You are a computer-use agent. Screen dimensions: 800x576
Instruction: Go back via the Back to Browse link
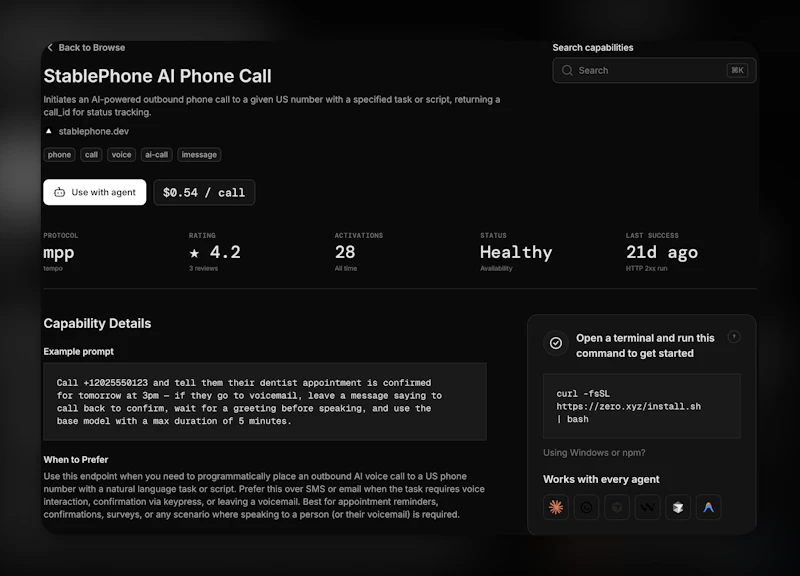(x=86, y=47)
